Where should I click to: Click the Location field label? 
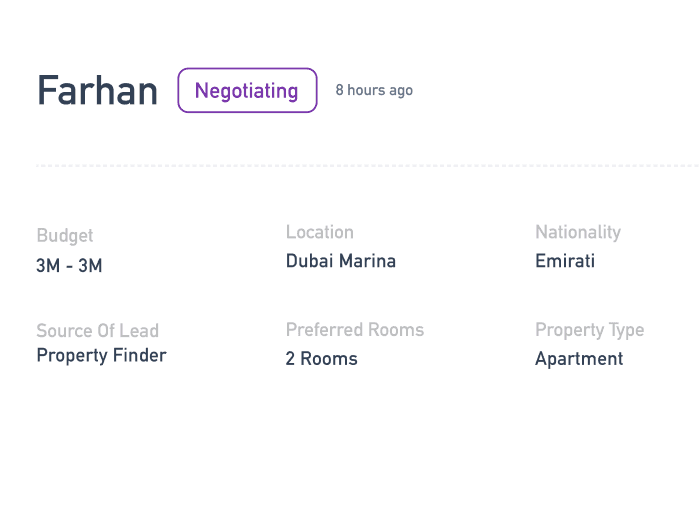pos(320,232)
